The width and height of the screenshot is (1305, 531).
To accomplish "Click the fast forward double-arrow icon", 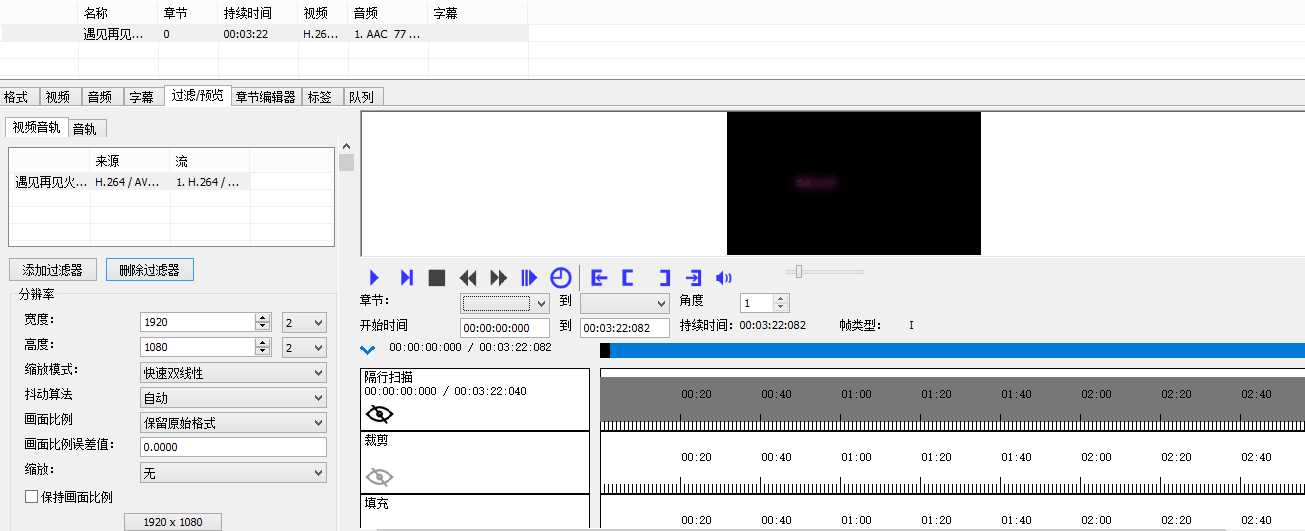I will pos(498,278).
